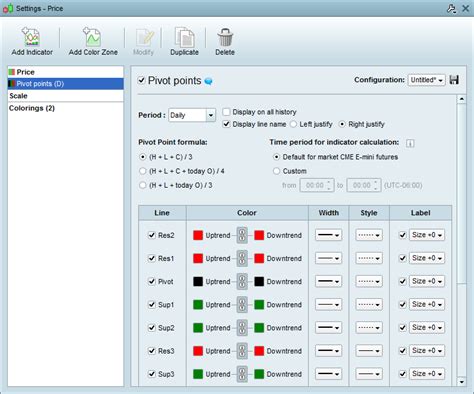
Task: Select Pivot points (D) in the left list
Action: click(65, 84)
